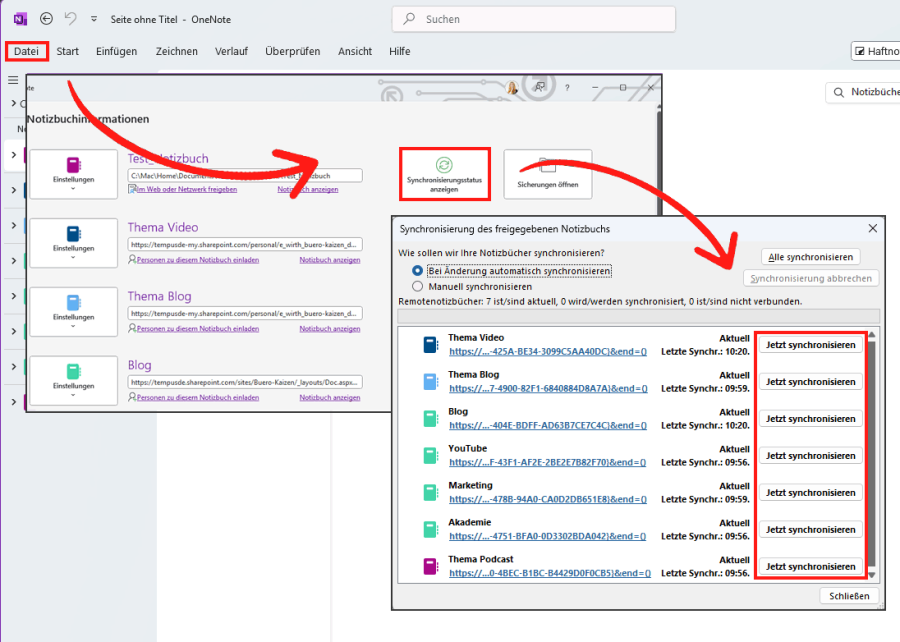Click the Back arrow in title bar
The image size is (900, 642).
coord(46,19)
